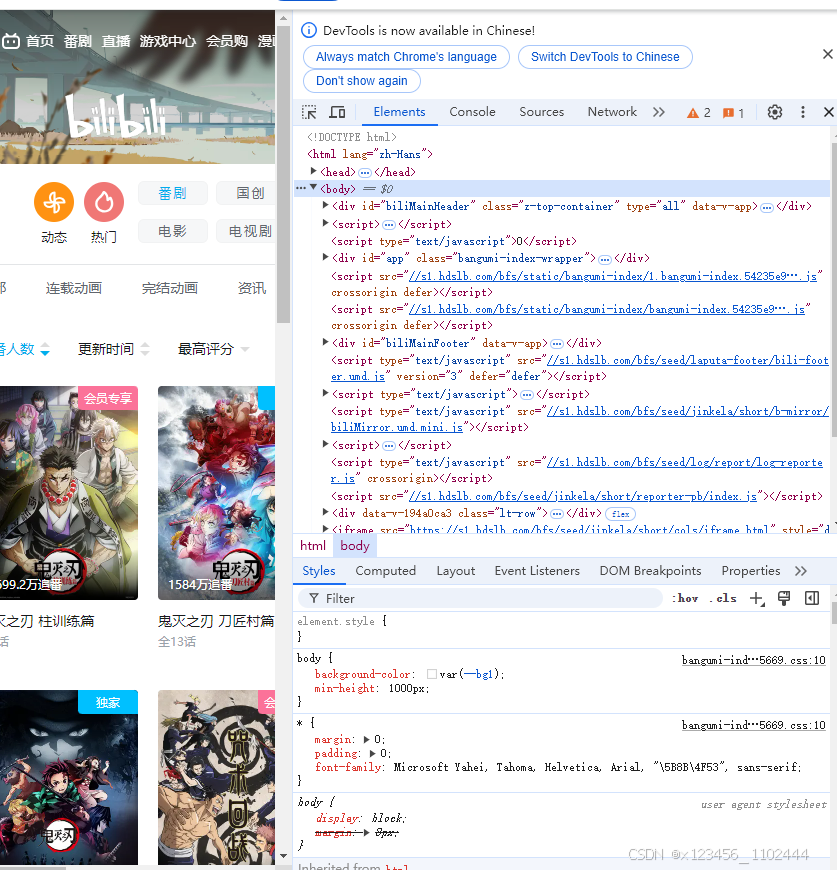Viewport: 837px width, 870px height.
Task: Click the 电影 category button
Action: tap(173, 231)
